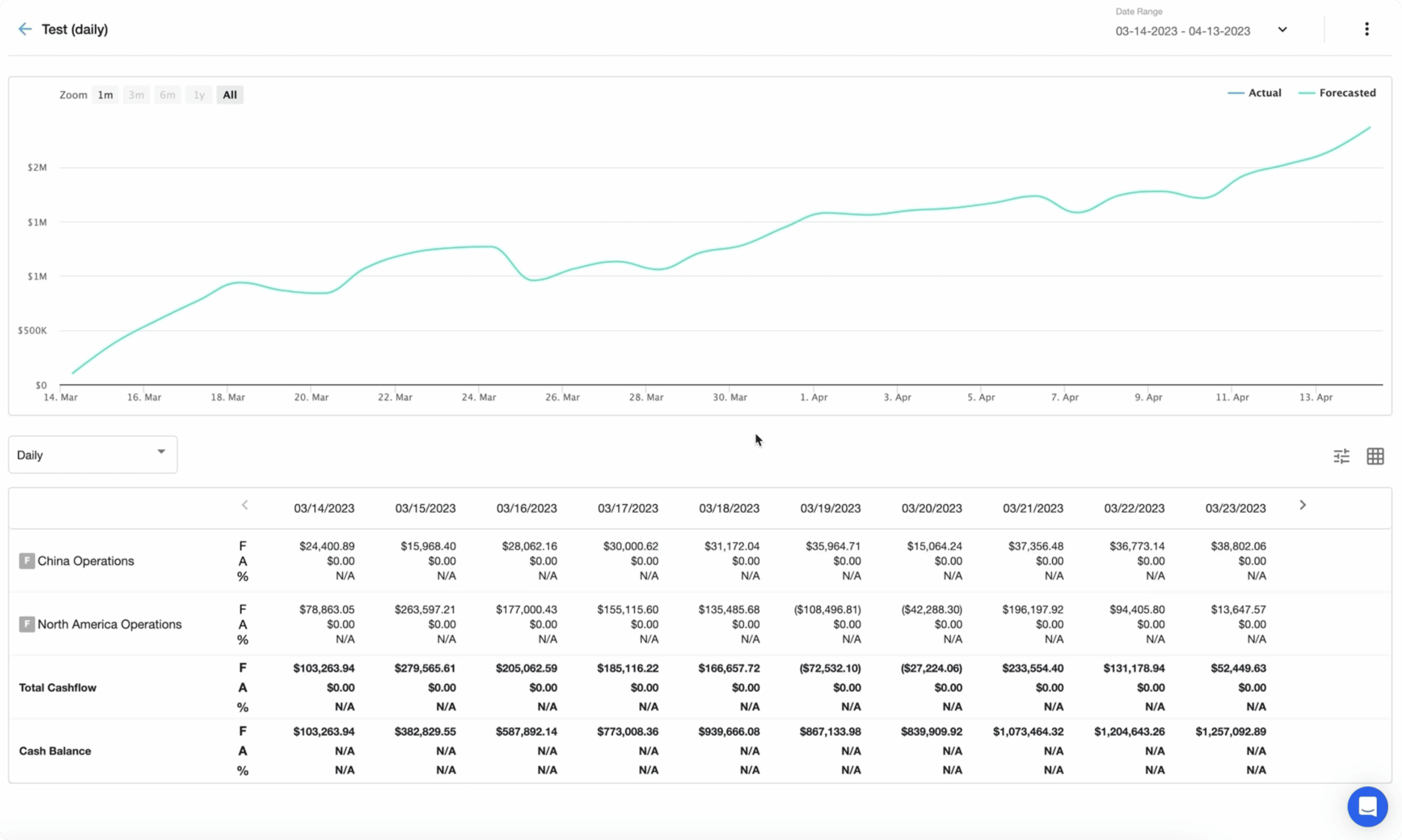This screenshot has width=1402, height=840.
Task: Open the chart display settings sliders icon
Action: pyautogui.click(x=1342, y=456)
